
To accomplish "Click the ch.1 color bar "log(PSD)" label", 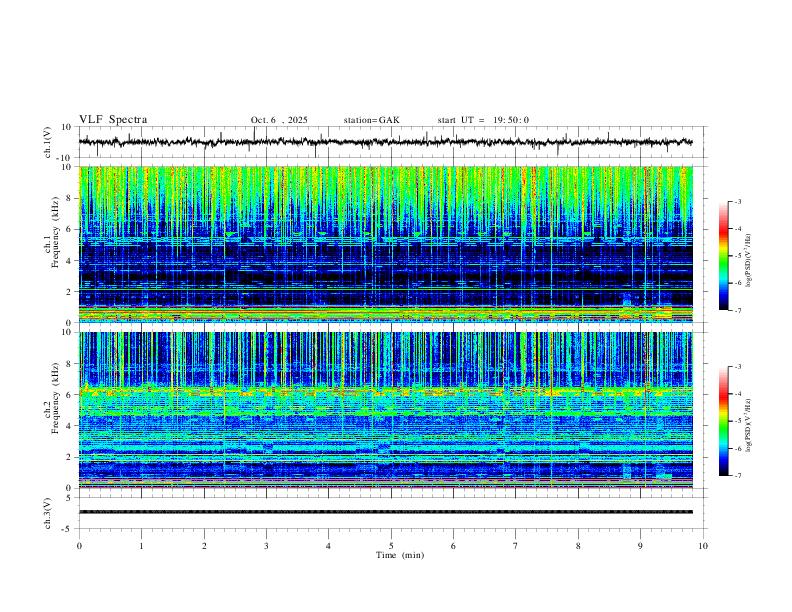I will click(x=748, y=260).
